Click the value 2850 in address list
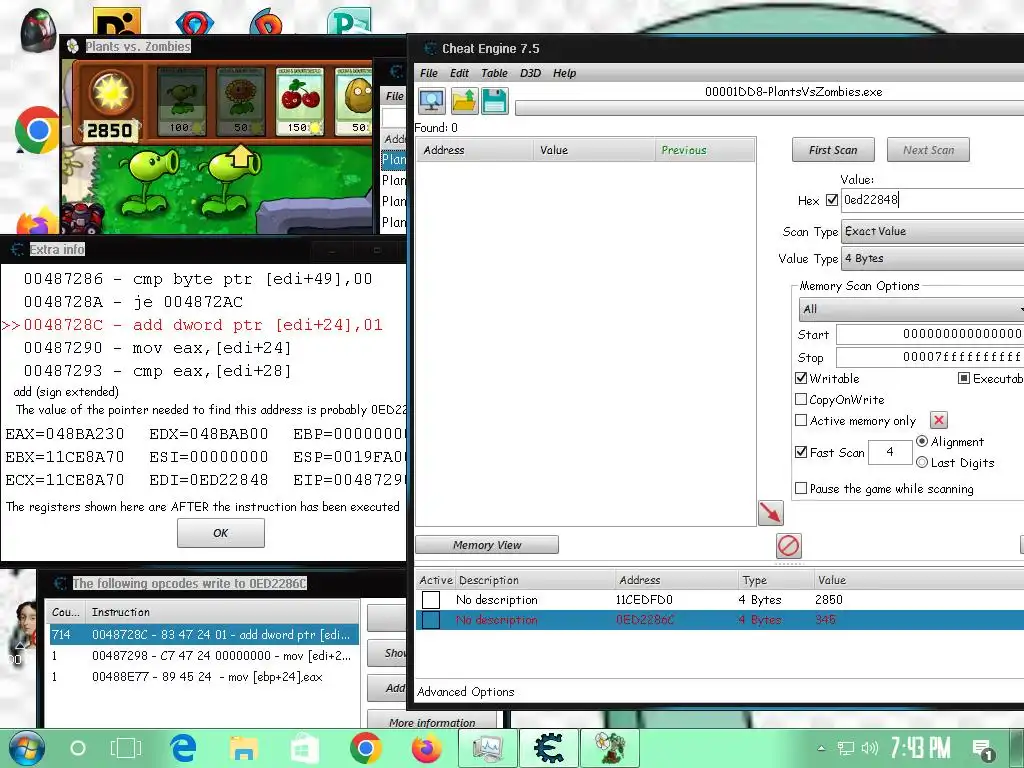This screenshot has height=768, width=1024. tap(829, 600)
